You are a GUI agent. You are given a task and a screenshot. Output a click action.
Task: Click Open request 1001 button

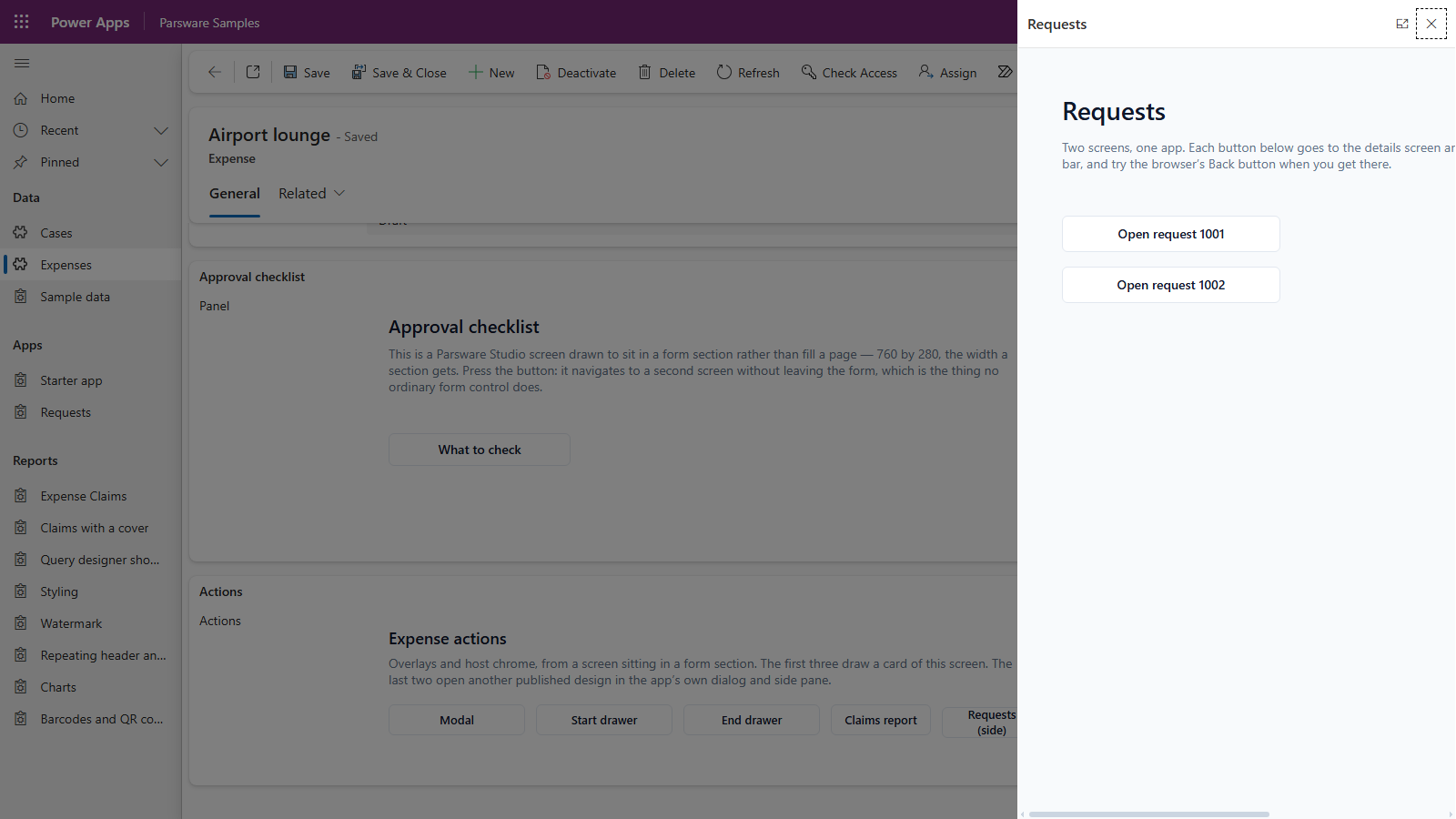(1171, 234)
